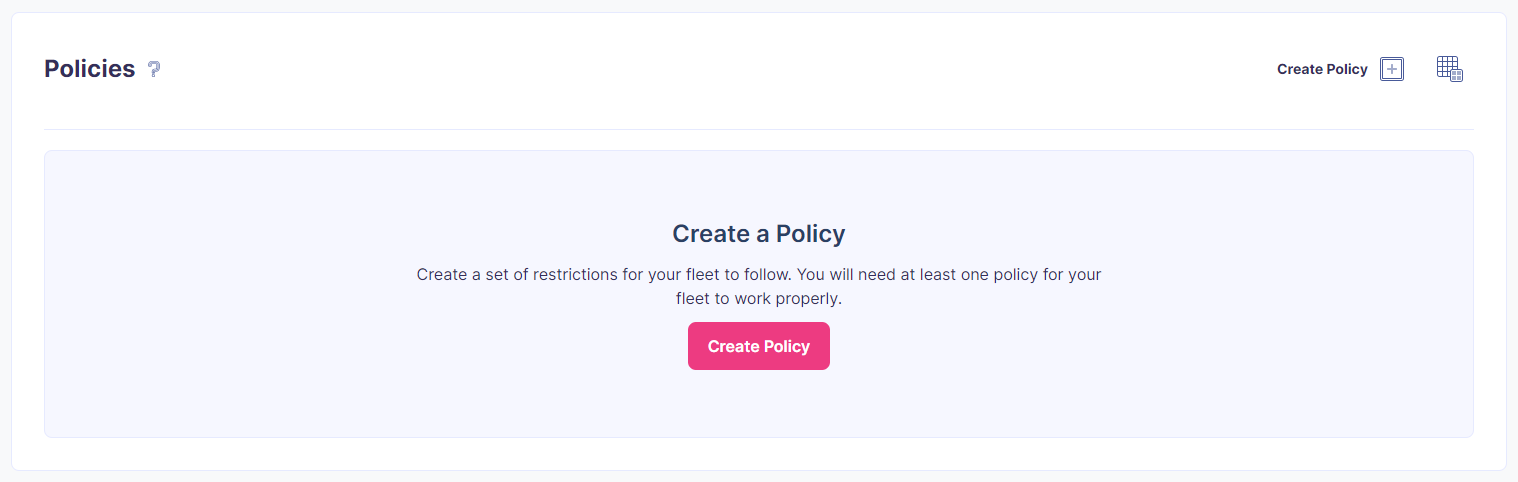The image size is (1518, 482).
Task: Select the table layout icon in the header
Action: pos(1449,69)
